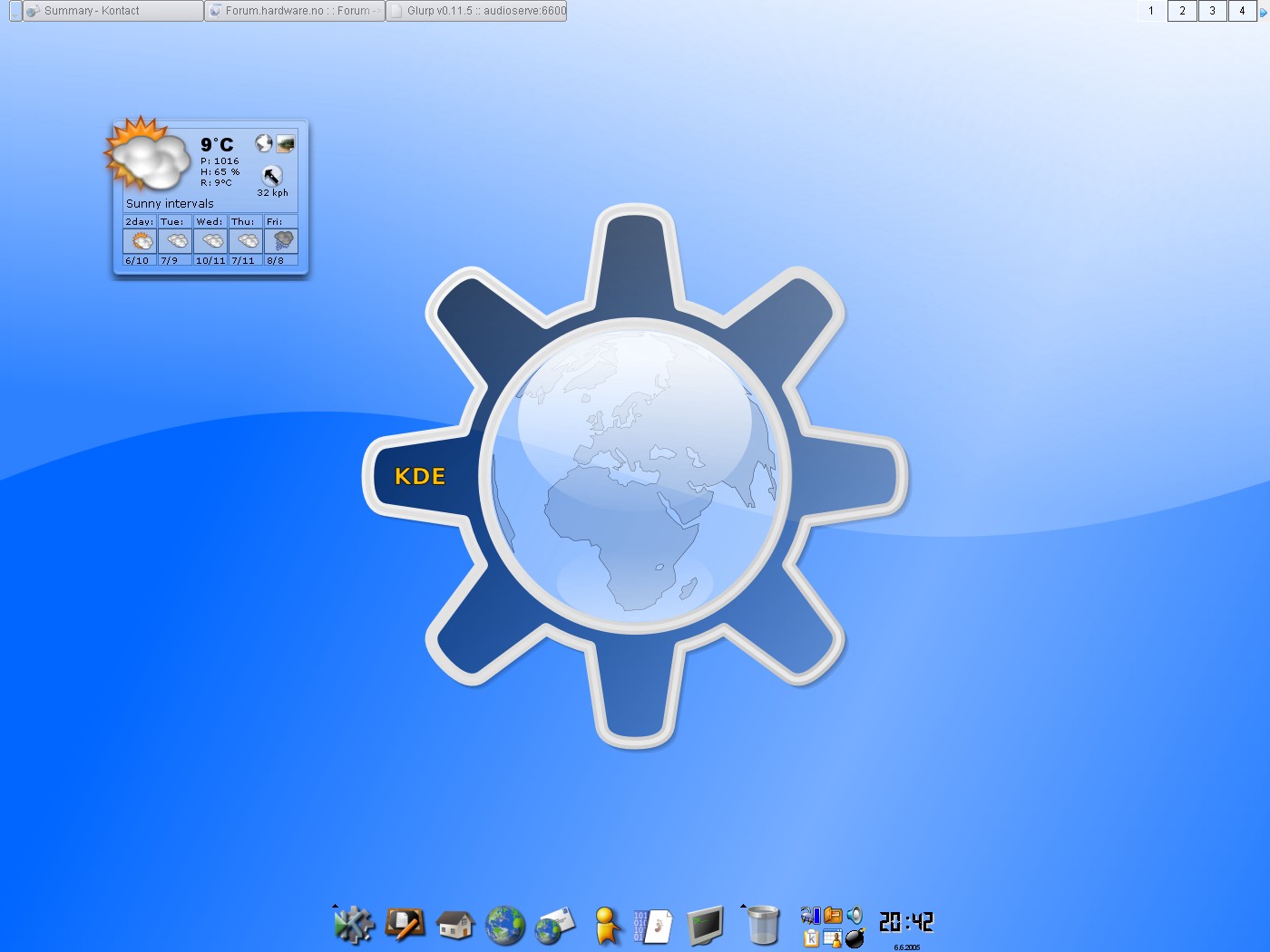This screenshot has height=952, width=1270.
Task: Click the wind direction arrow icon
Action: click(x=272, y=175)
